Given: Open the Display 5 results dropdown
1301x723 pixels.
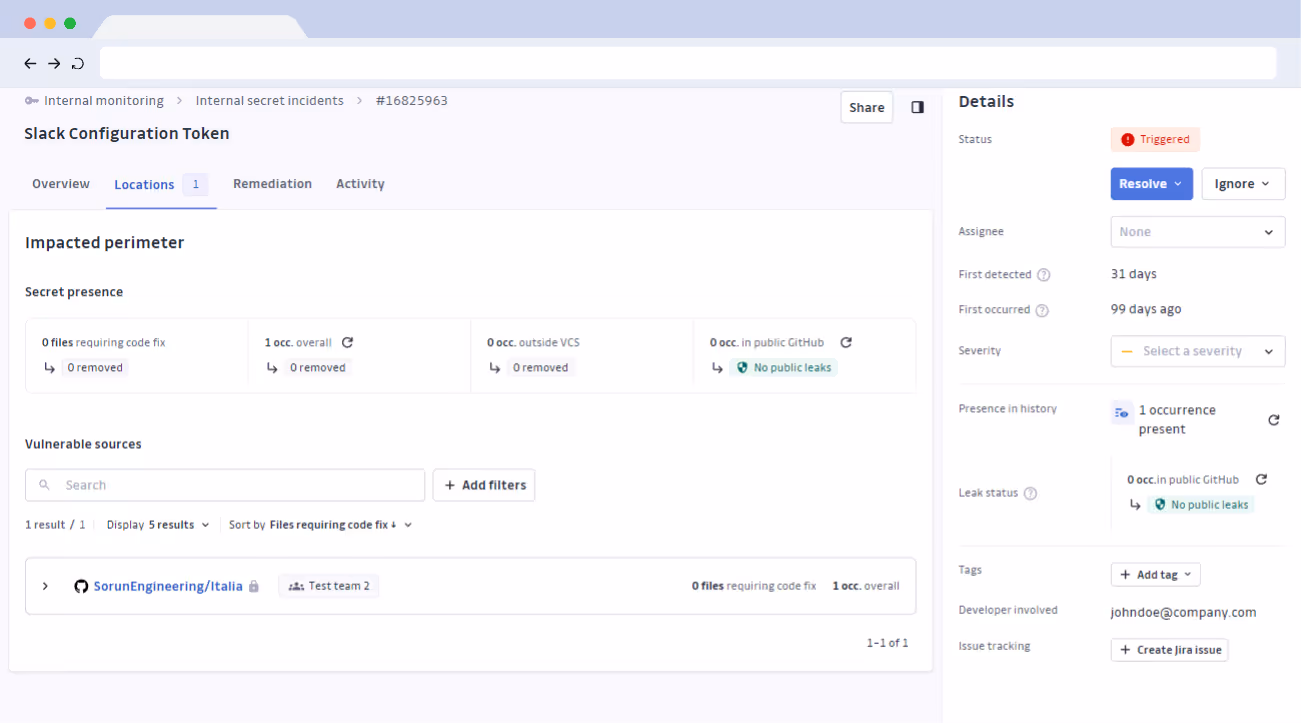Looking at the screenshot, I should tap(159, 525).
